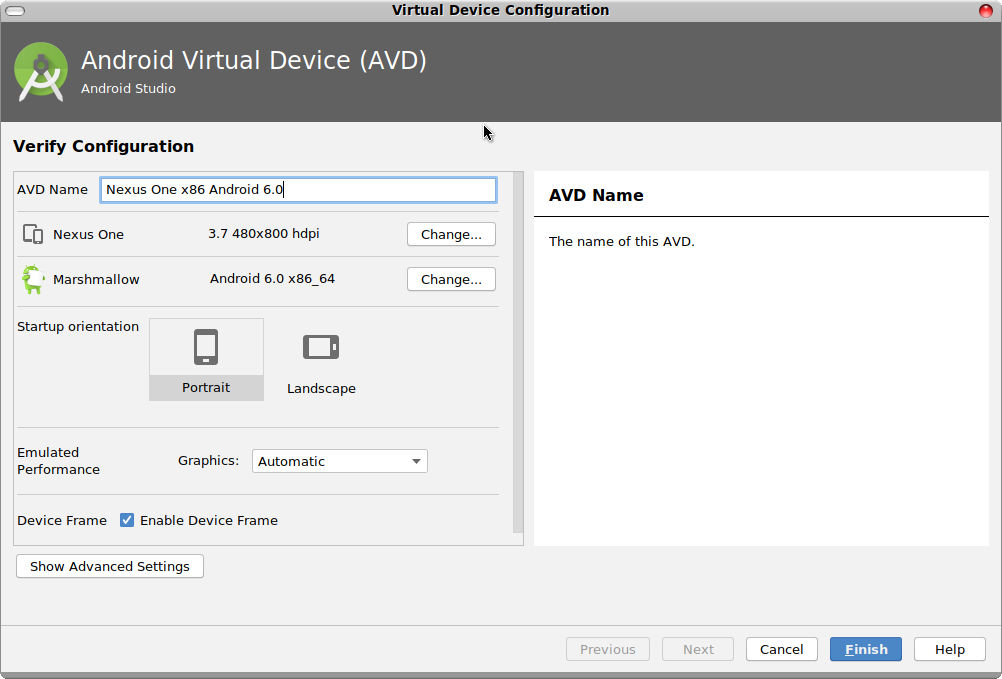
Task: Click the '3.7 480x800 hdpi' text
Action: coord(264,234)
